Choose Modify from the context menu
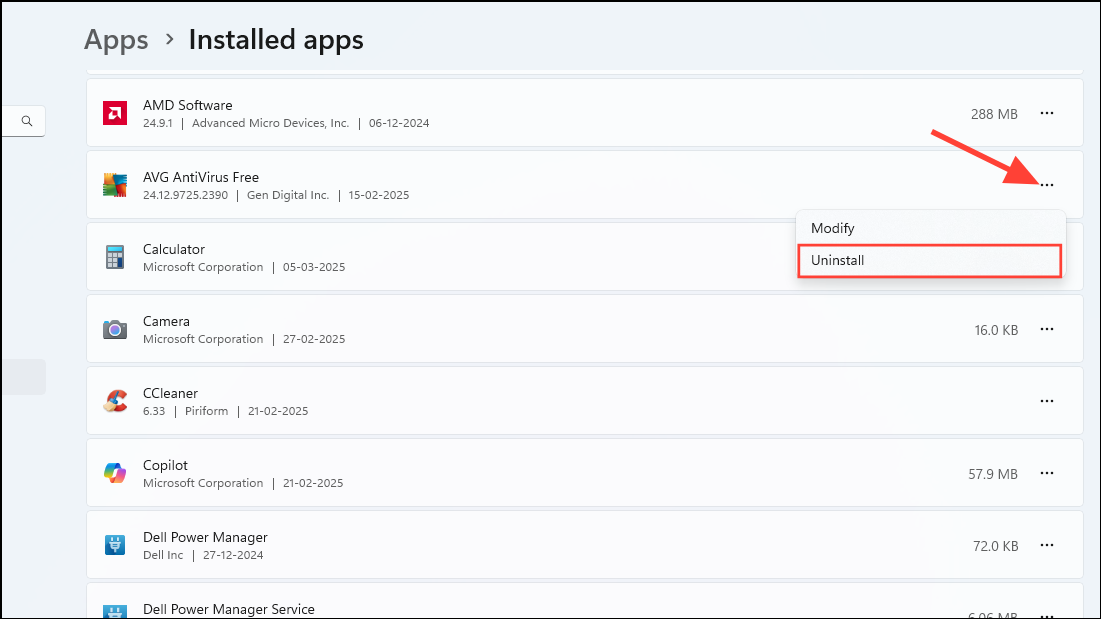 click(930, 228)
